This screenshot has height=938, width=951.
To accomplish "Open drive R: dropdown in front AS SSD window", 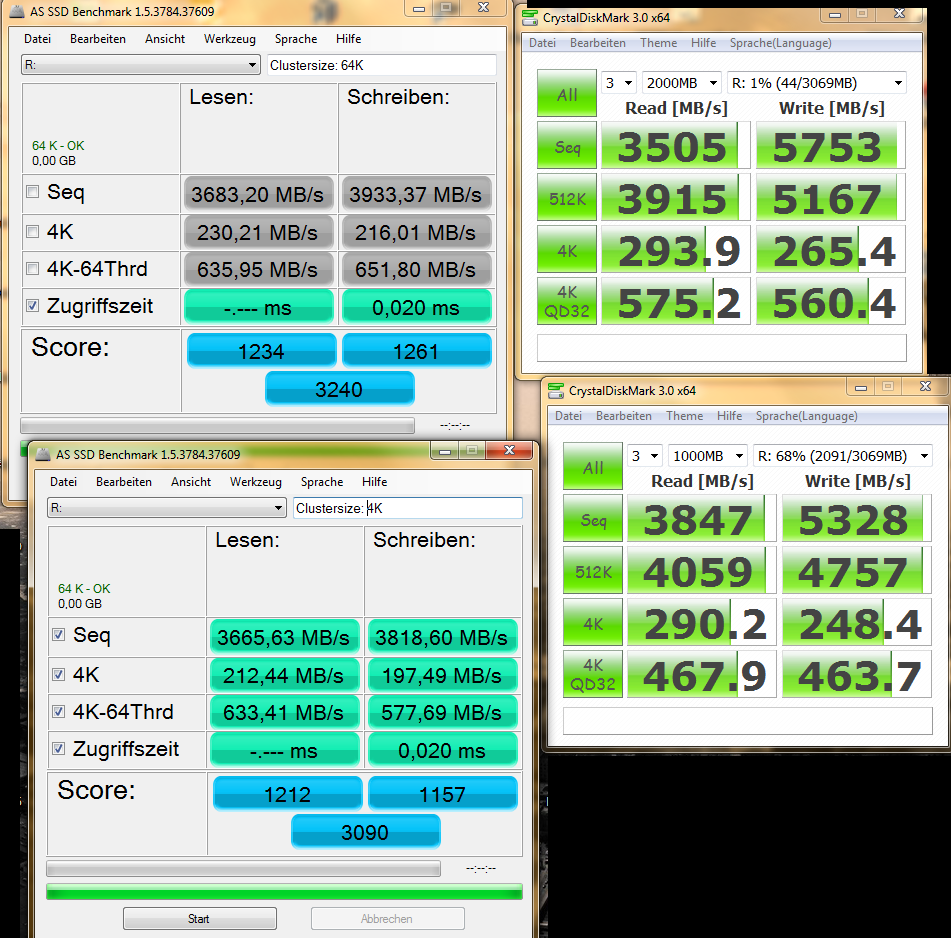I will click(x=166, y=508).
